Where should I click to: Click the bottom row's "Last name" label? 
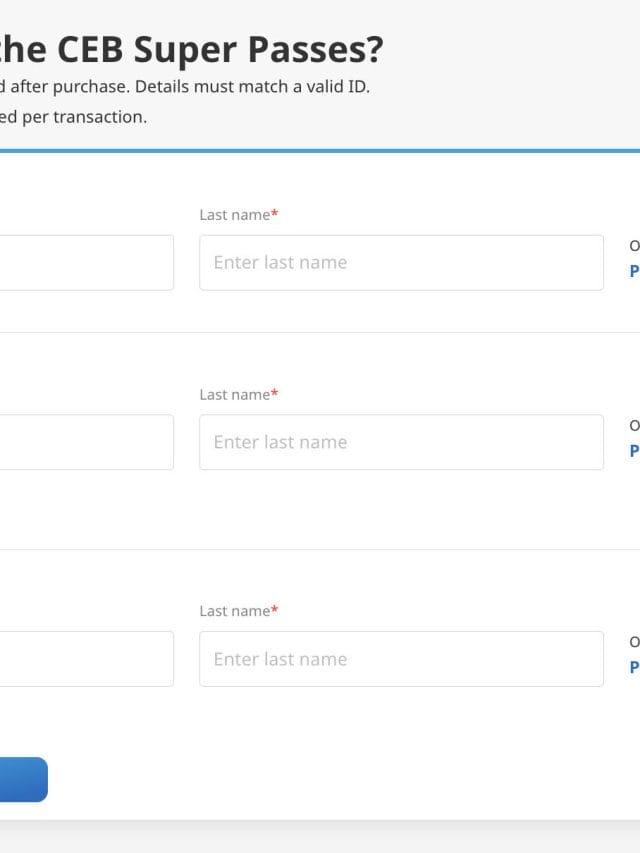tap(234, 611)
